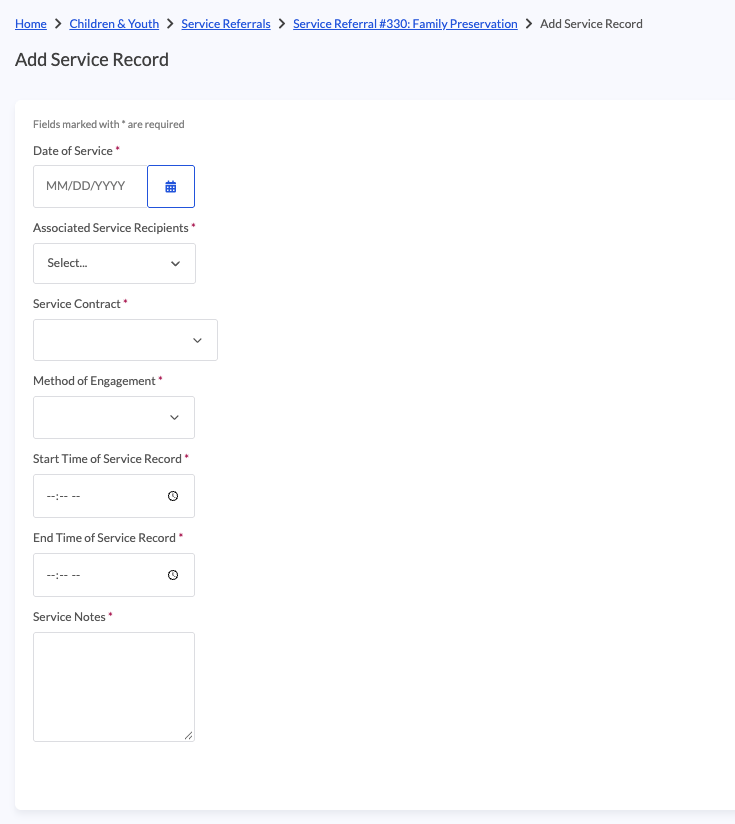Click the Start Time clock icon
735x824 pixels.
coord(173,496)
